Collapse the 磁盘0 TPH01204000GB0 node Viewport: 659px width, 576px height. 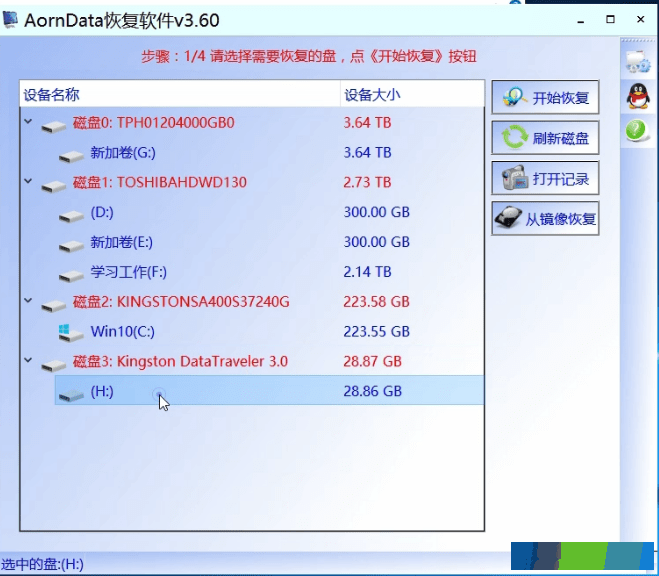tap(28, 122)
